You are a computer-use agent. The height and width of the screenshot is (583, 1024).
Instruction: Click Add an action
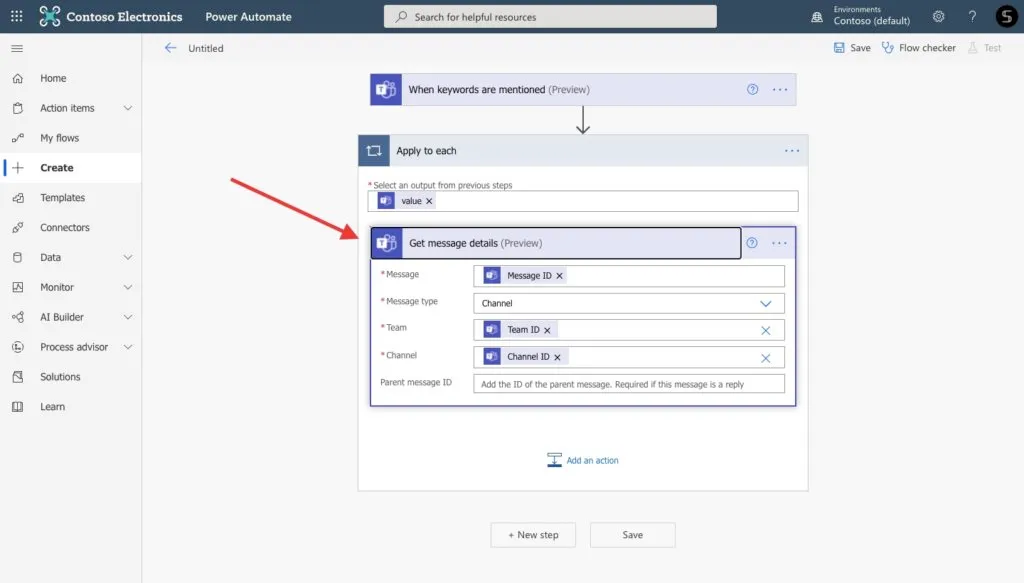pyautogui.click(x=583, y=460)
